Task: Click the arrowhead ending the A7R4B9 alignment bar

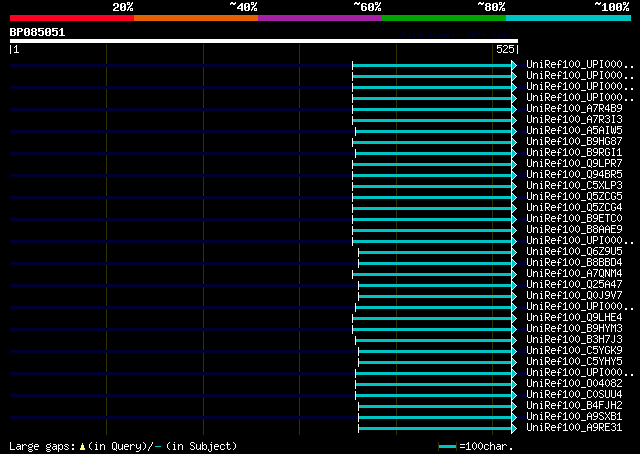Action: [x=514, y=109]
